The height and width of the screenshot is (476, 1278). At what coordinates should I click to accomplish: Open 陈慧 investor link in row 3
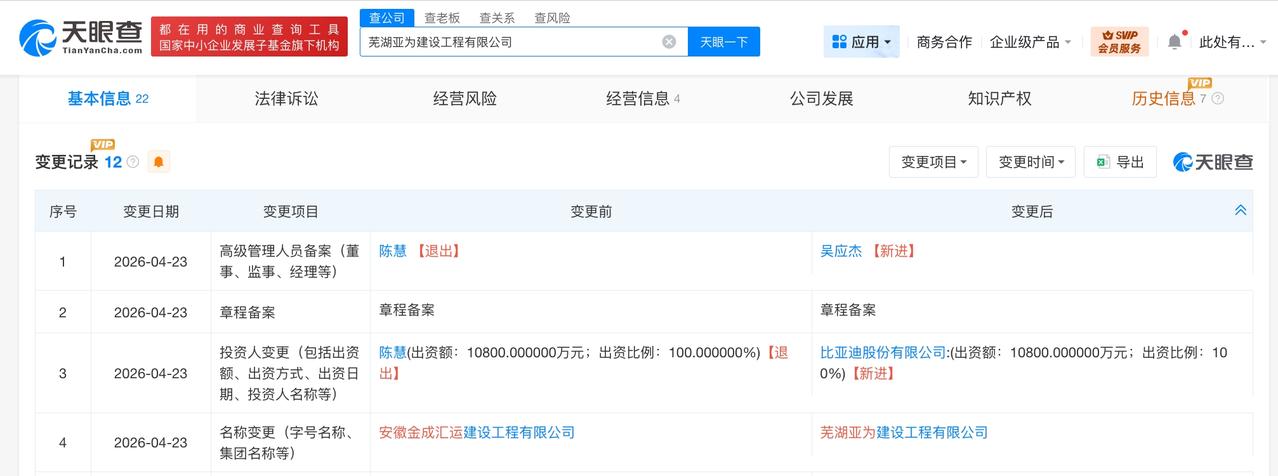[x=393, y=352]
